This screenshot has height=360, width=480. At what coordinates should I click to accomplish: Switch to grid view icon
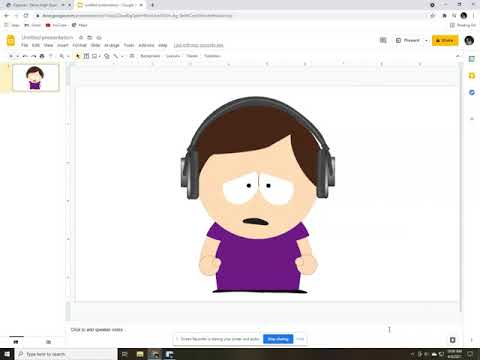tap(48, 342)
